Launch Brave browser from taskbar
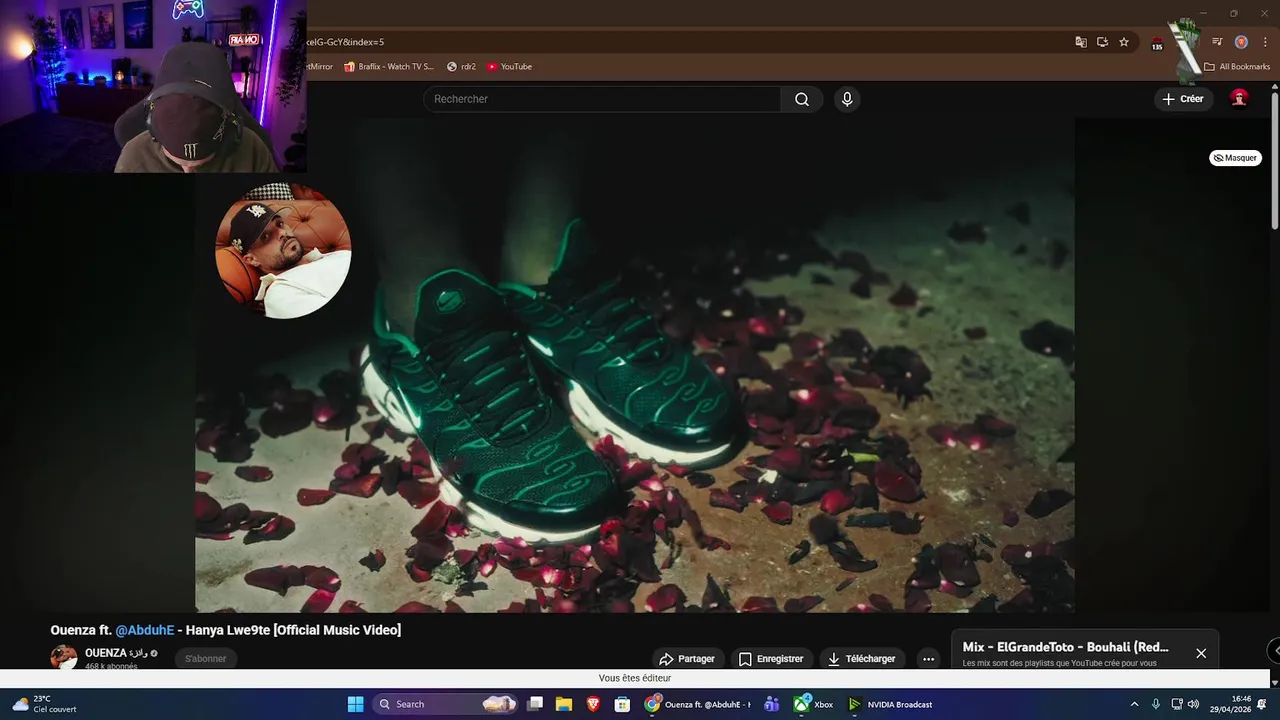This screenshot has height=720, width=1280. 593,704
